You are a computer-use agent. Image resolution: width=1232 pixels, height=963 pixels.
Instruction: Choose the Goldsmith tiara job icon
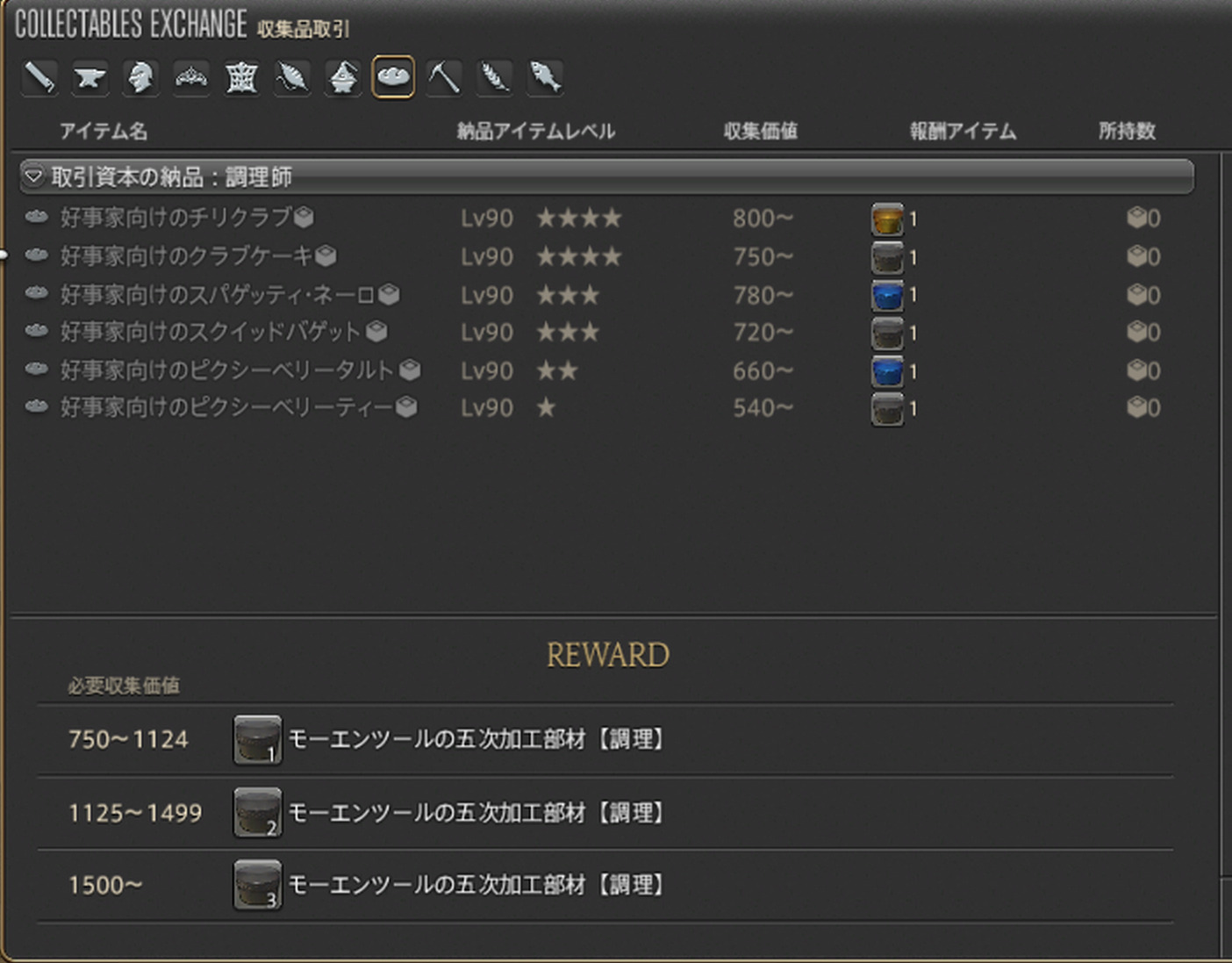[x=191, y=77]
